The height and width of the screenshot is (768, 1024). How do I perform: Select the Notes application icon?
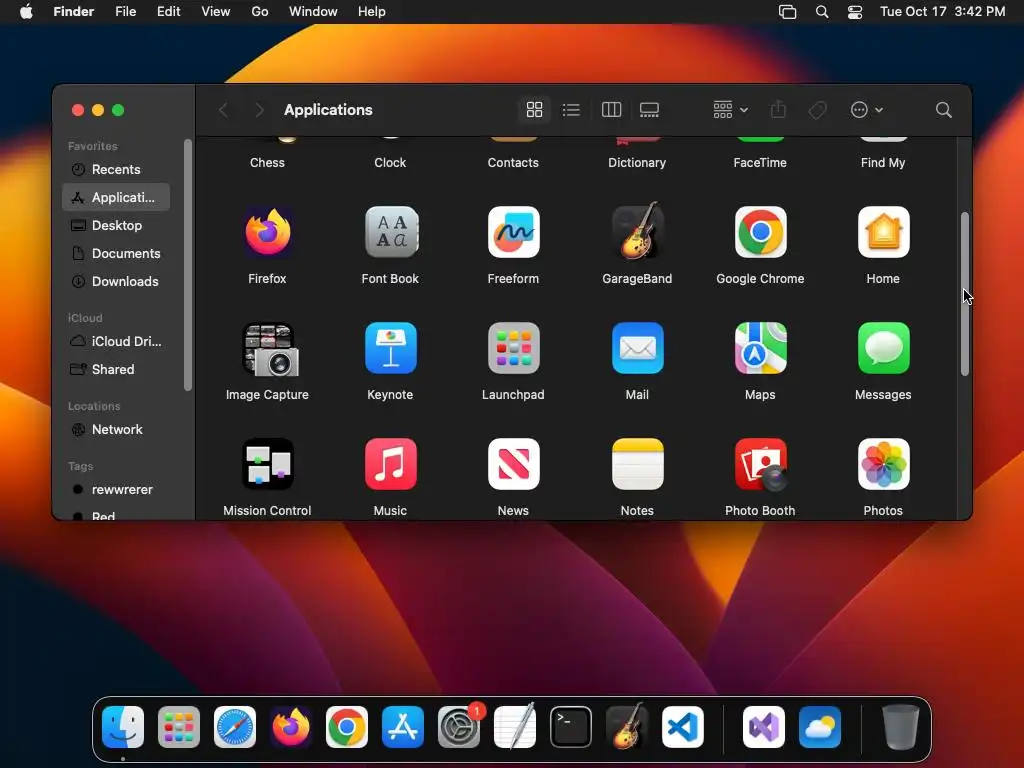[x=637, y=464]
